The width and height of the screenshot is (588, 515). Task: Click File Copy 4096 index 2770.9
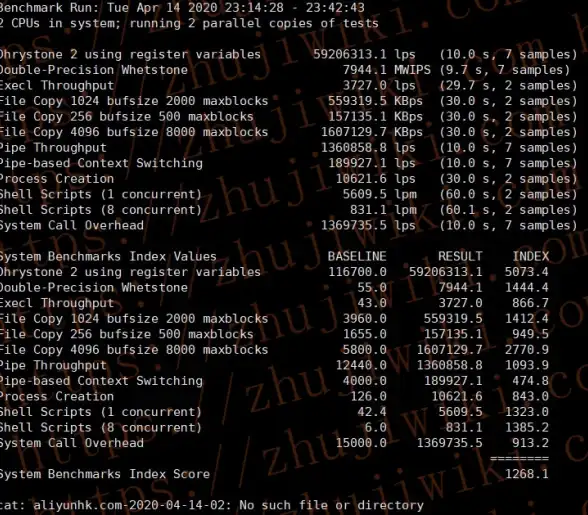coord(526,350)
